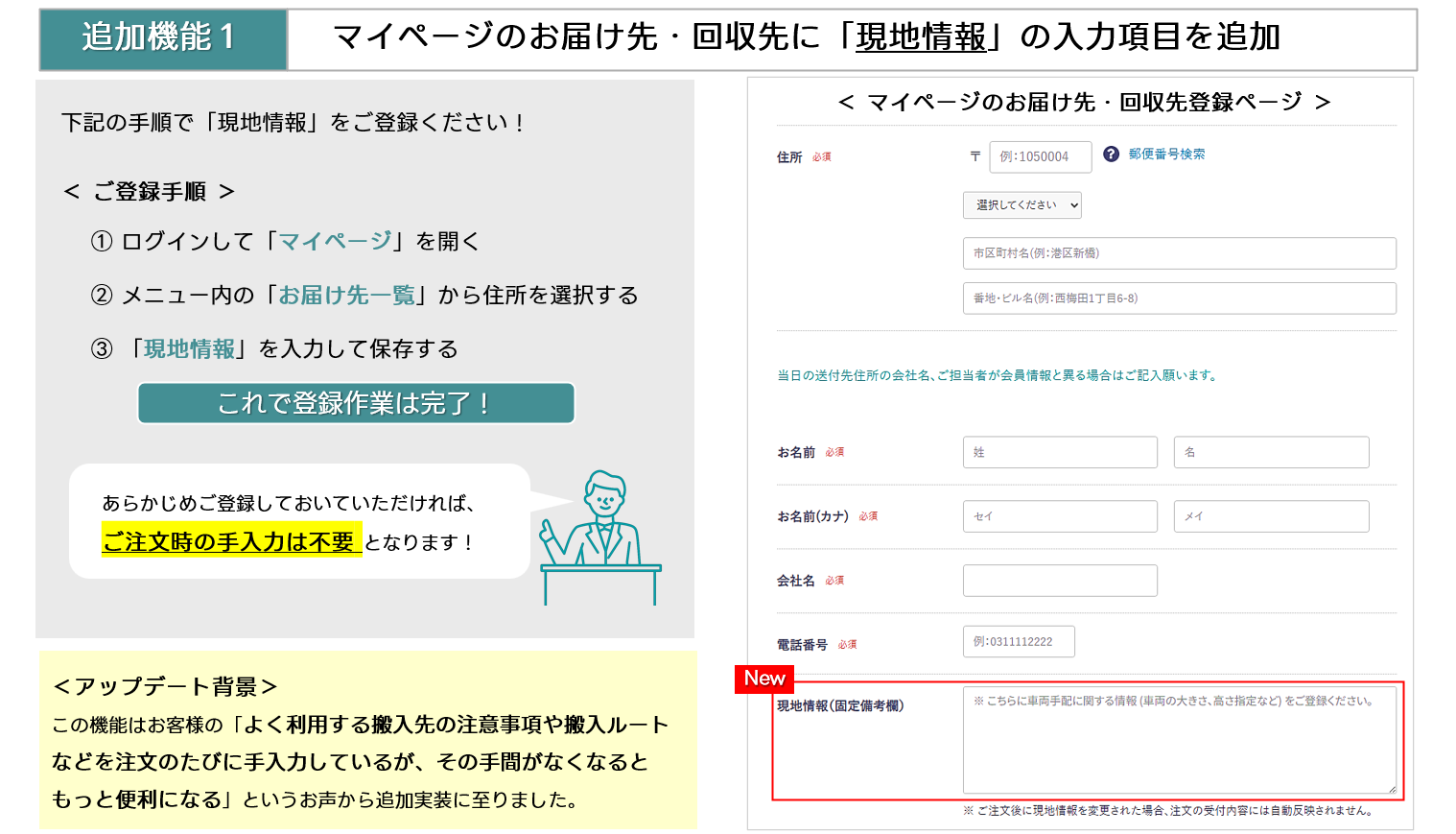The width and height of the screenshot is (1456, 834).
Task: Click the 〒 postal mark symbol
Action: [x=975, y=156]
